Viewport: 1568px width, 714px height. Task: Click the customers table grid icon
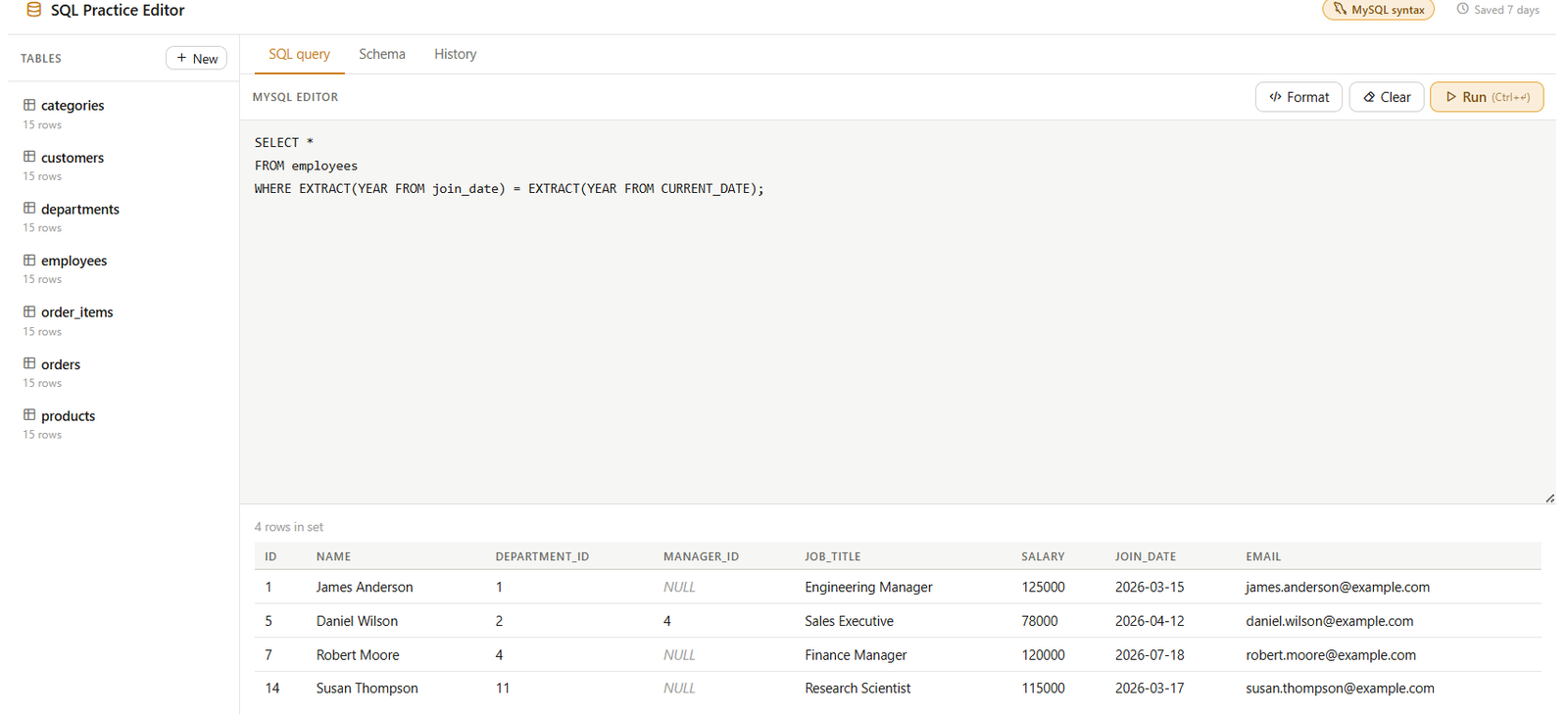point(29,157)
